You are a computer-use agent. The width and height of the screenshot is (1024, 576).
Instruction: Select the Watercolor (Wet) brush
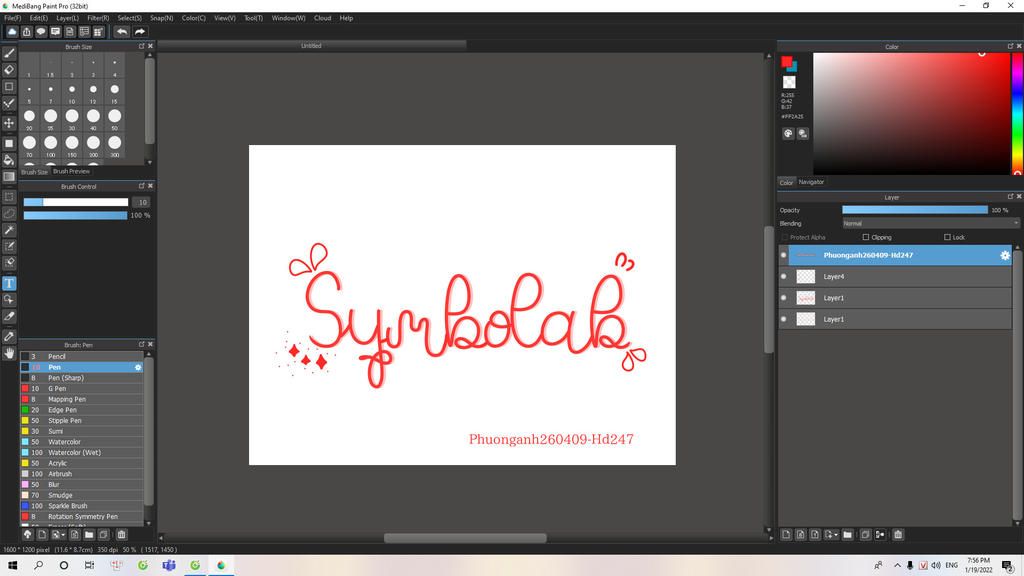point(82,453)
